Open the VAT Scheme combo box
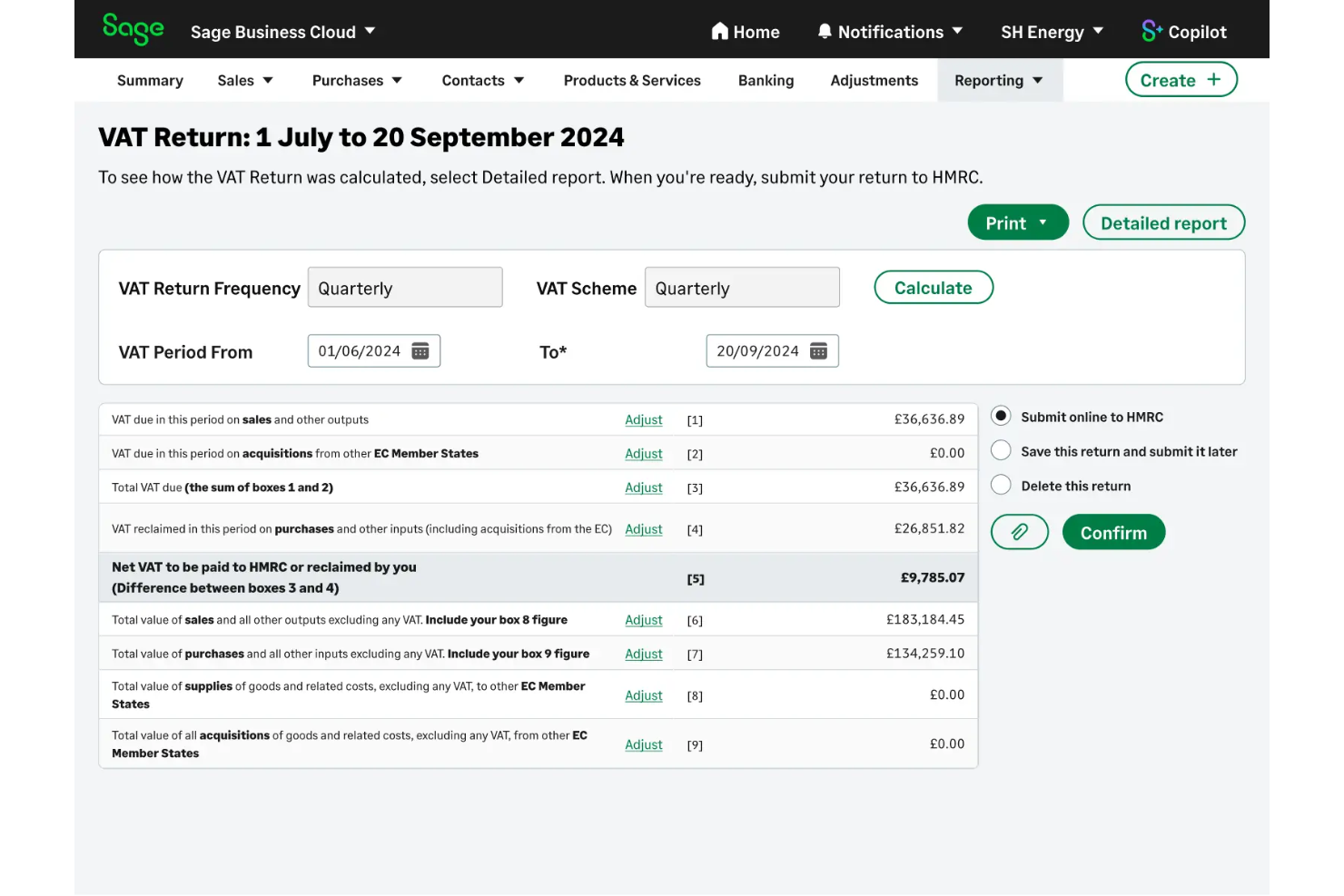Screen dimensions: 1344x896 pos(742,288)
